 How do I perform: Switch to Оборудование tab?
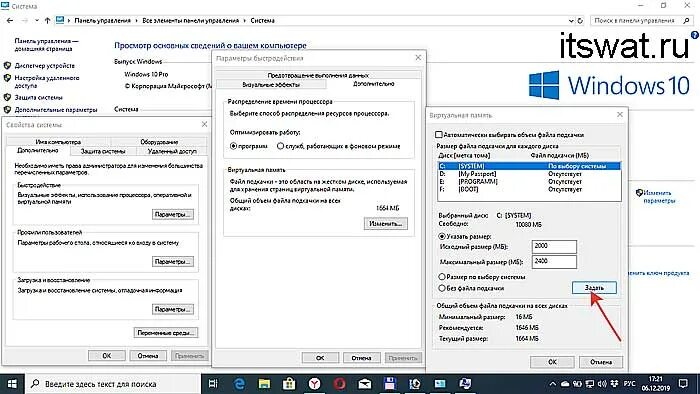(159, 142)
